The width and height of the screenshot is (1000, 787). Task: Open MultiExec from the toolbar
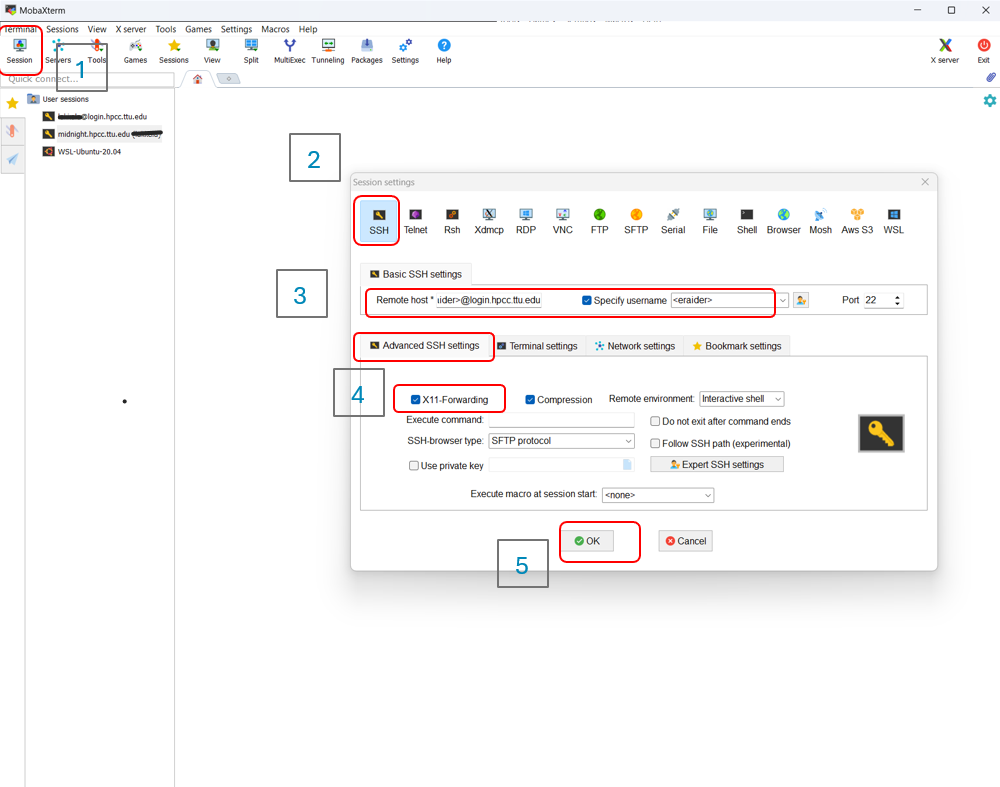point(290,51)
